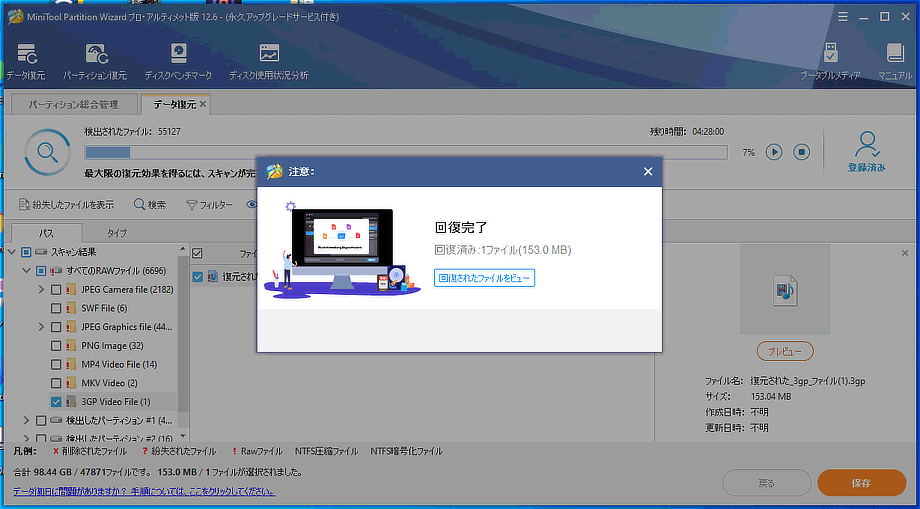Expand the JPEG Graphics file node

coord(41,327)
